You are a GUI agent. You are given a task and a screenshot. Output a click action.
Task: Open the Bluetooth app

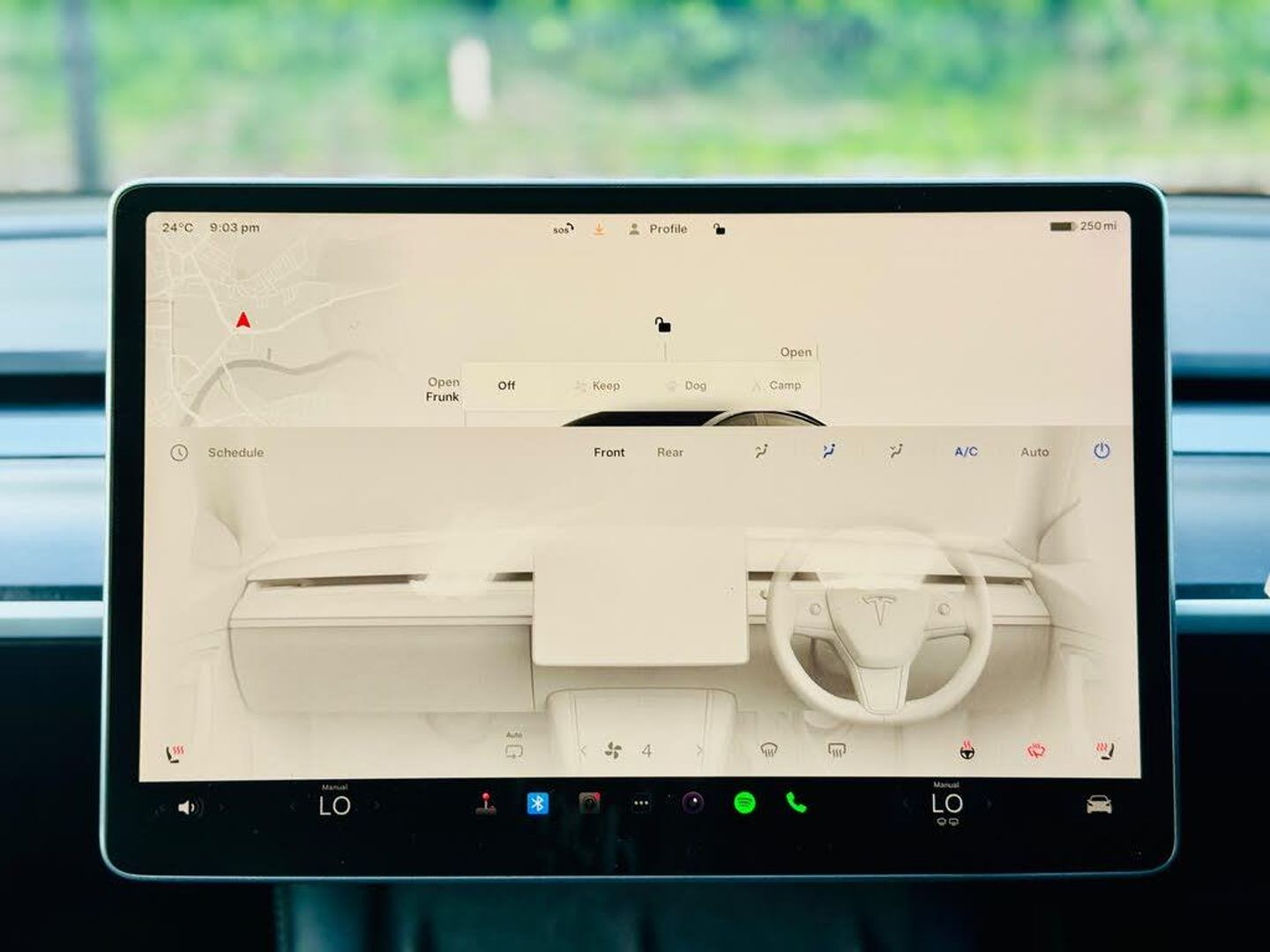tap(537, 803)
